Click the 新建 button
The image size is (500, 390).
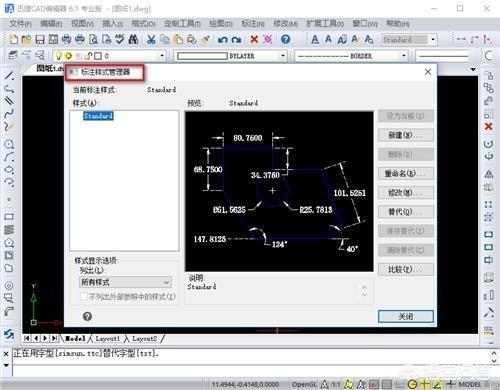pyautogui.click(x=406, y=135)
